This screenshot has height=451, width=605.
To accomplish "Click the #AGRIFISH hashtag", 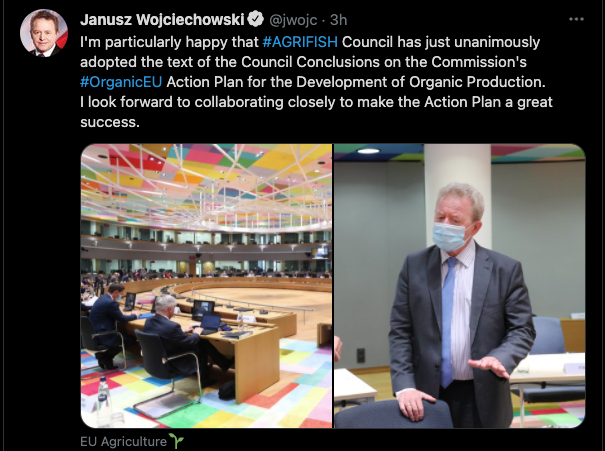I will coord(300,42).
